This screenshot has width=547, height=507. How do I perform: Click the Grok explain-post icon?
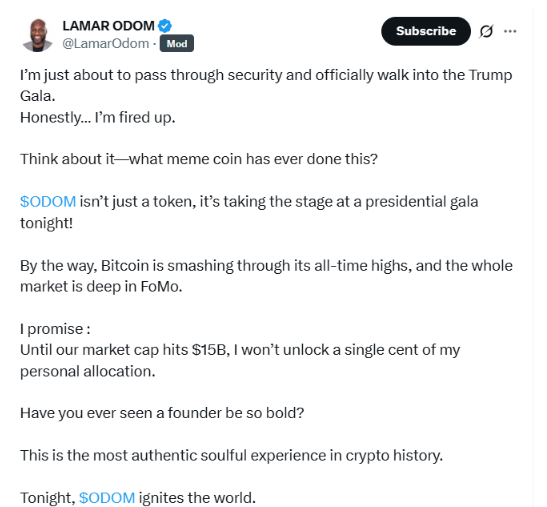[486, 31]
